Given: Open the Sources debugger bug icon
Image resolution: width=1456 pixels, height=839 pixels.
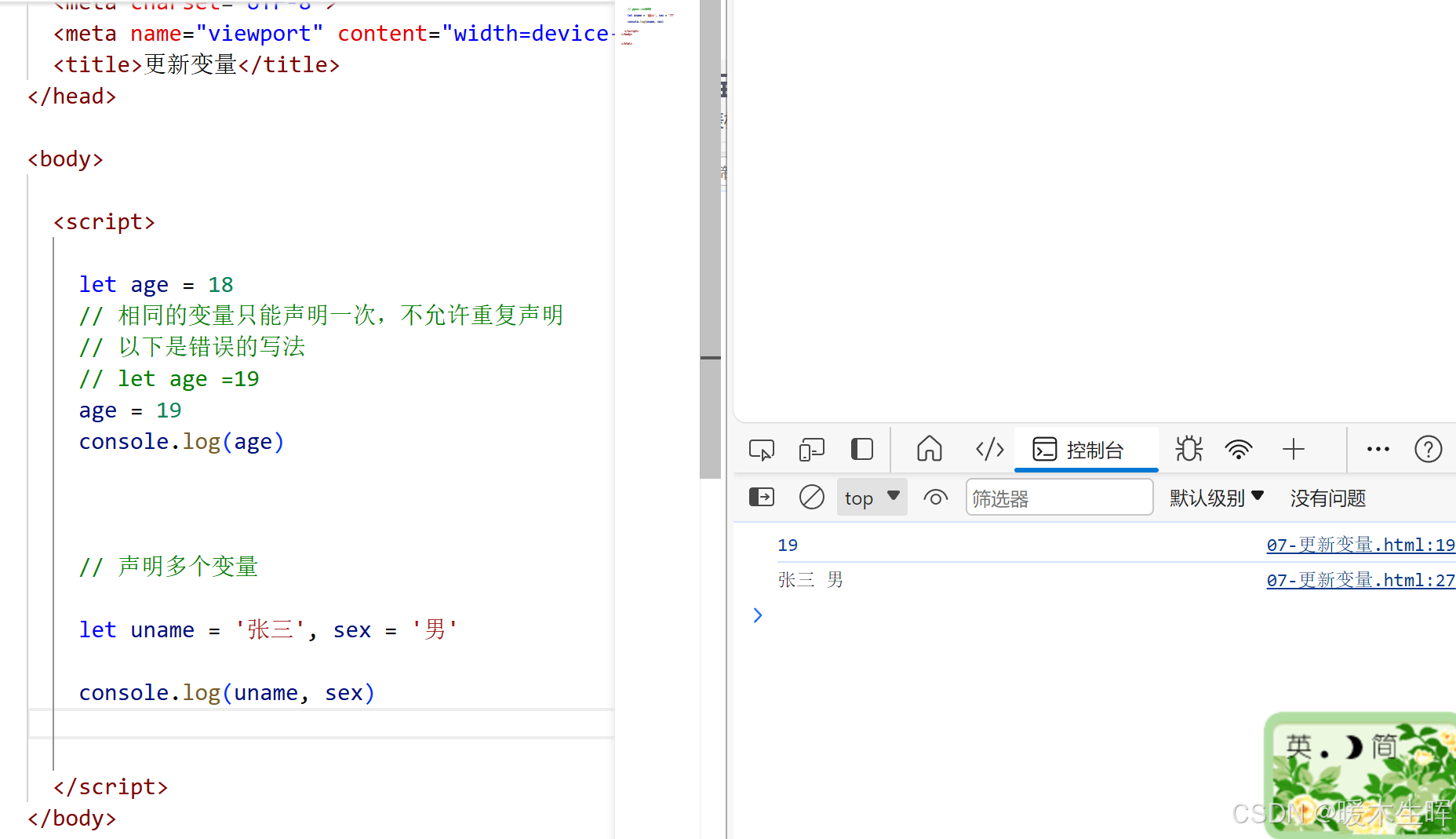Looking at the screenshot, I should tap(1188, 449).
